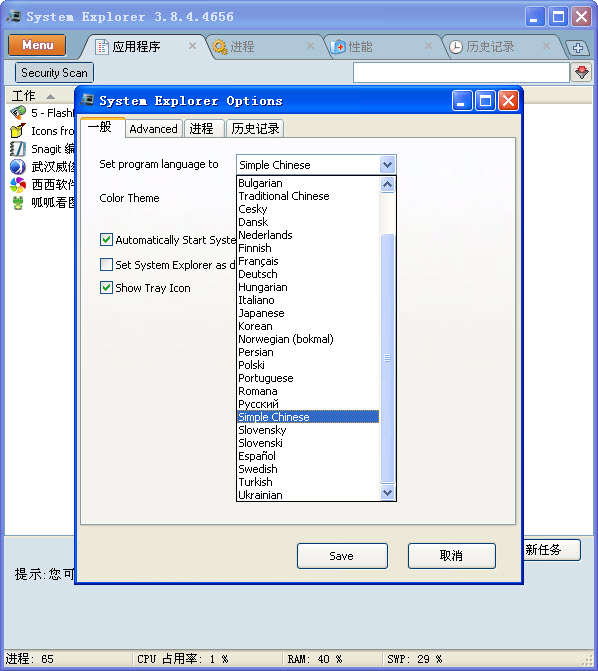The image size is (598, 671).
Task: Close the 性能 tab with its x
Action: (428, 46)
